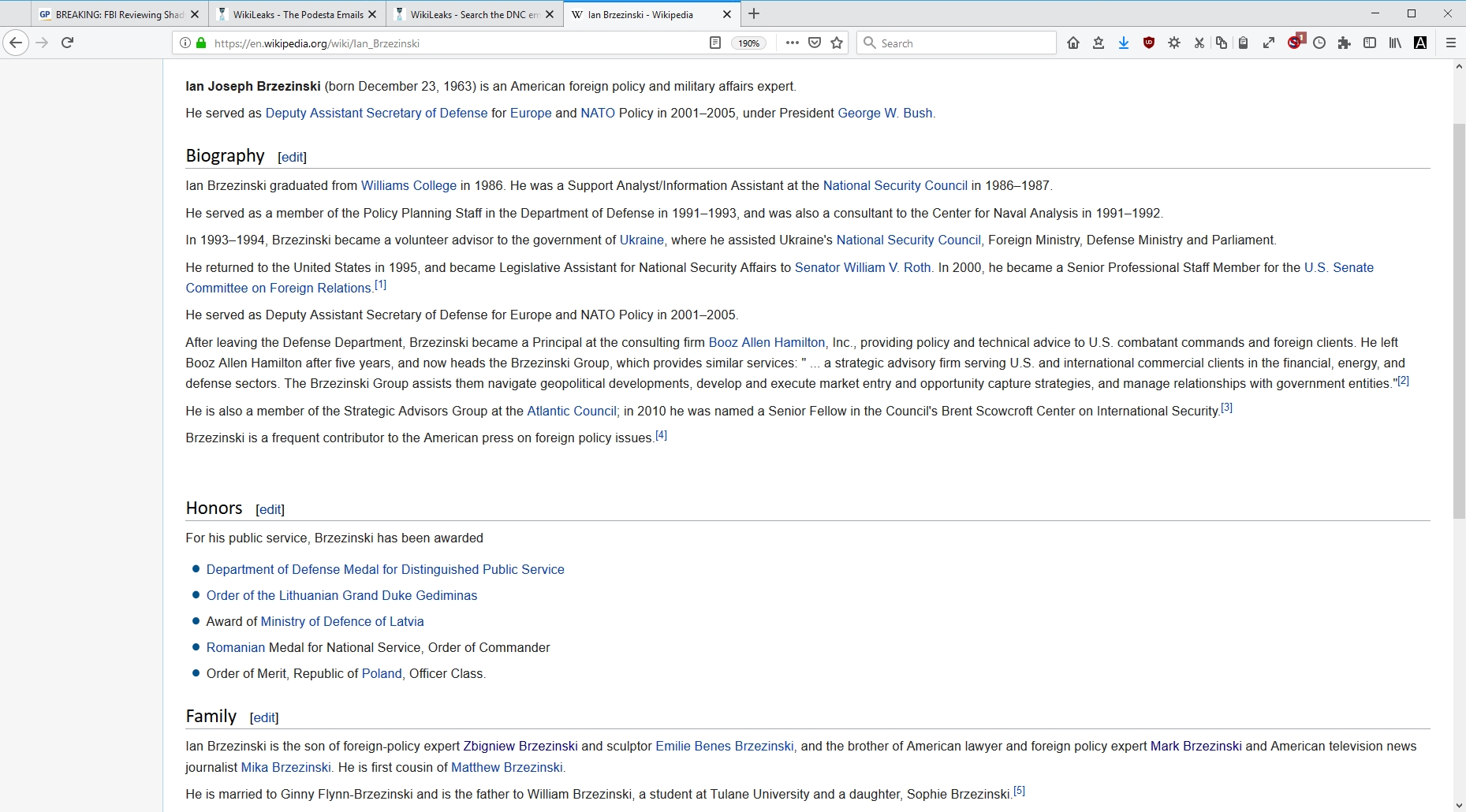Screen dimensions: 1466x812
Task: Click the scrollbar down arrow
Action: coord(1459,805)
